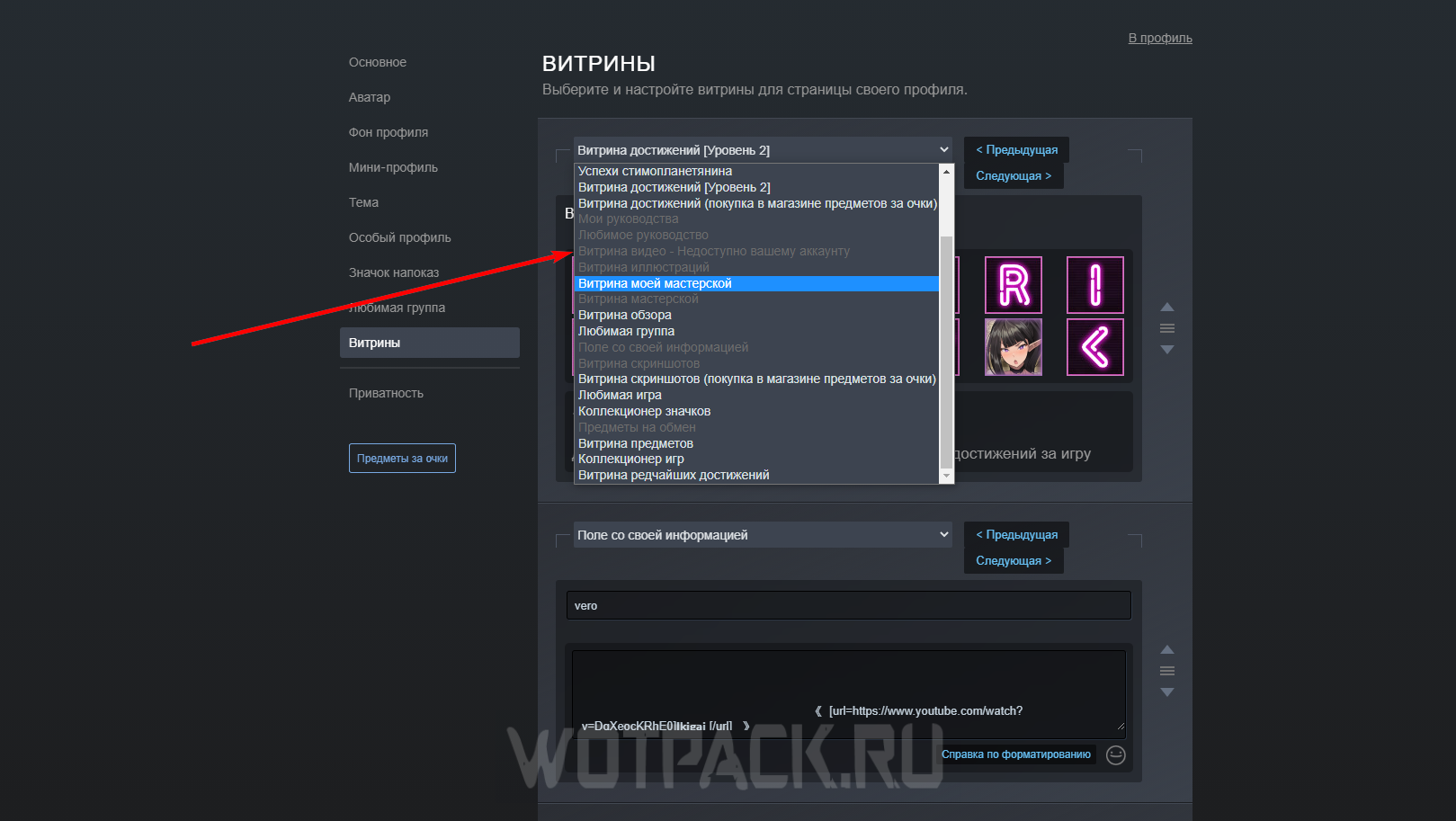The image size is (1456, 821).
Task: Click the custom info box move-down arrow
Action: pos(1167,692)
